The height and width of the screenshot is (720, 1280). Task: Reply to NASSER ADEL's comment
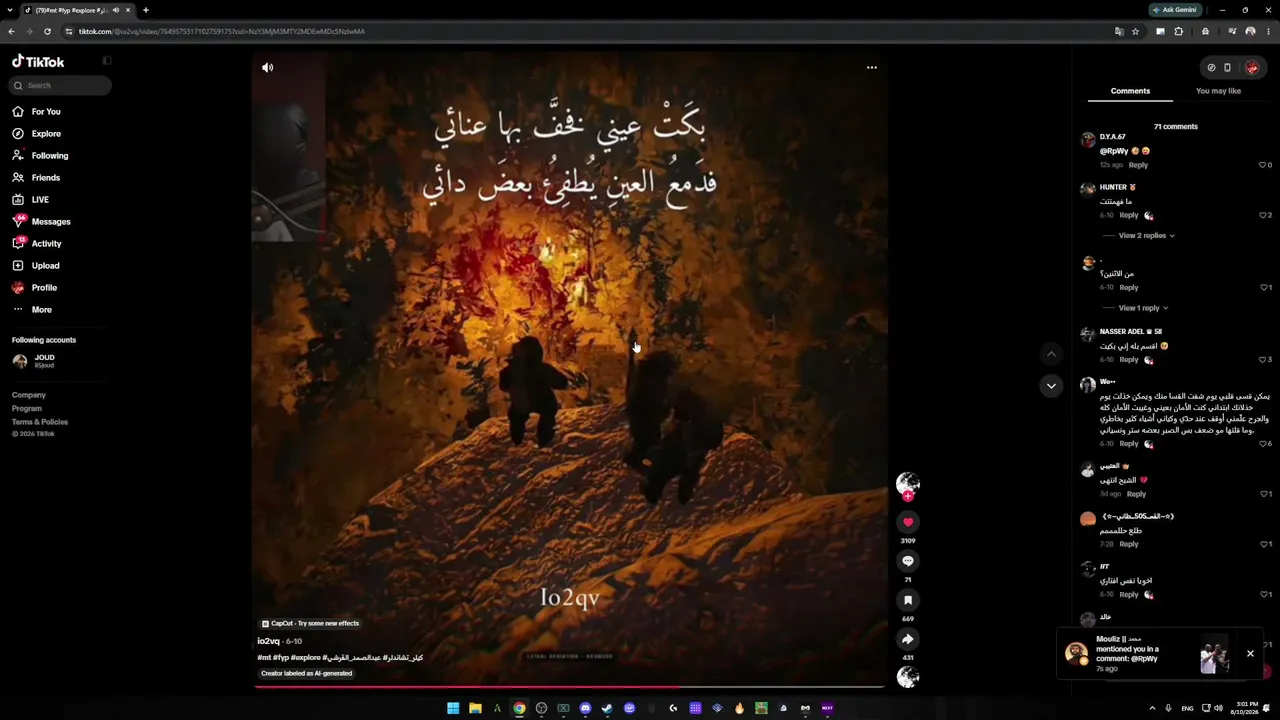tap(1129, 360)
